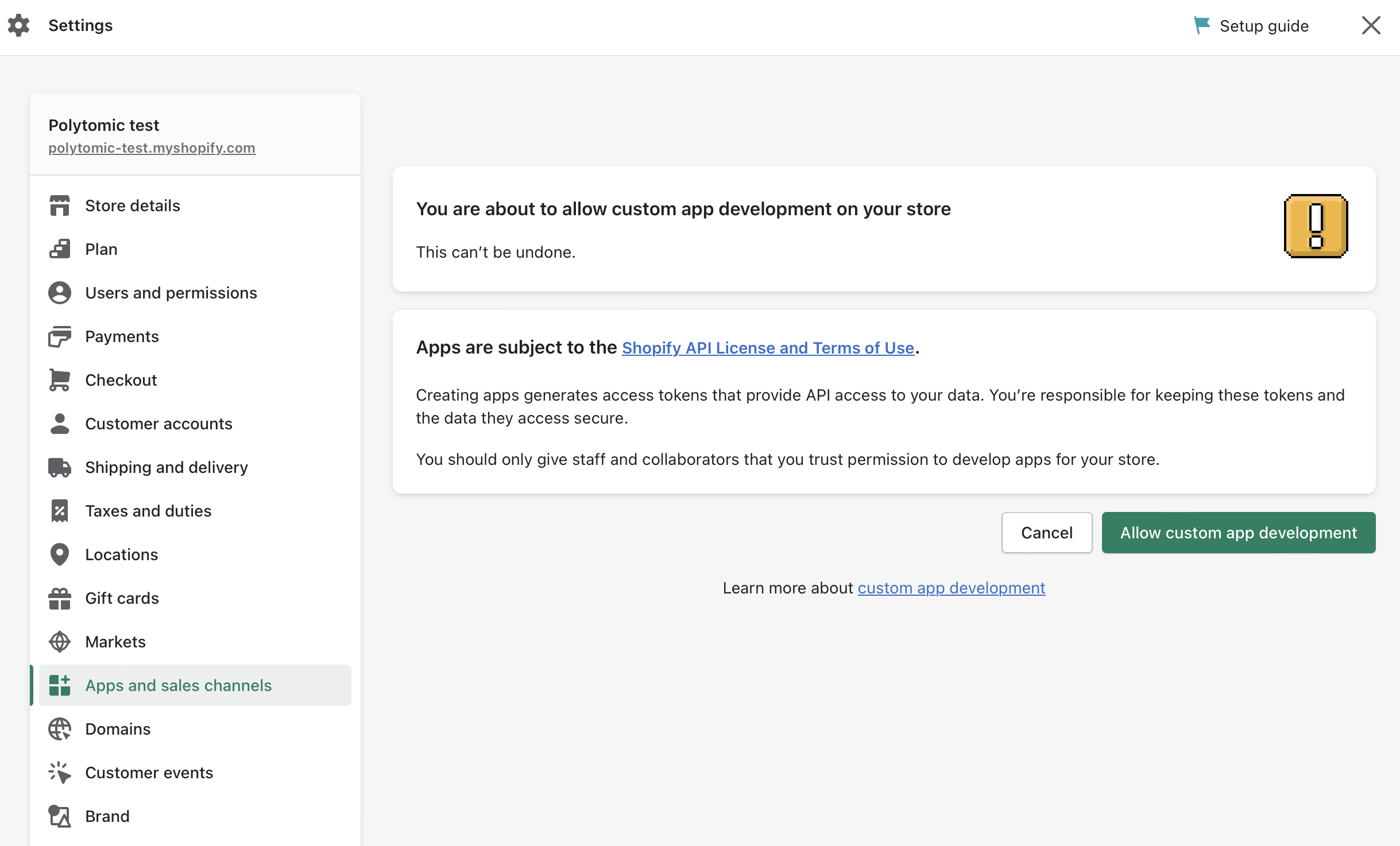Open the Brand settings section
1400x846 pixels.
tap(107, 816)
